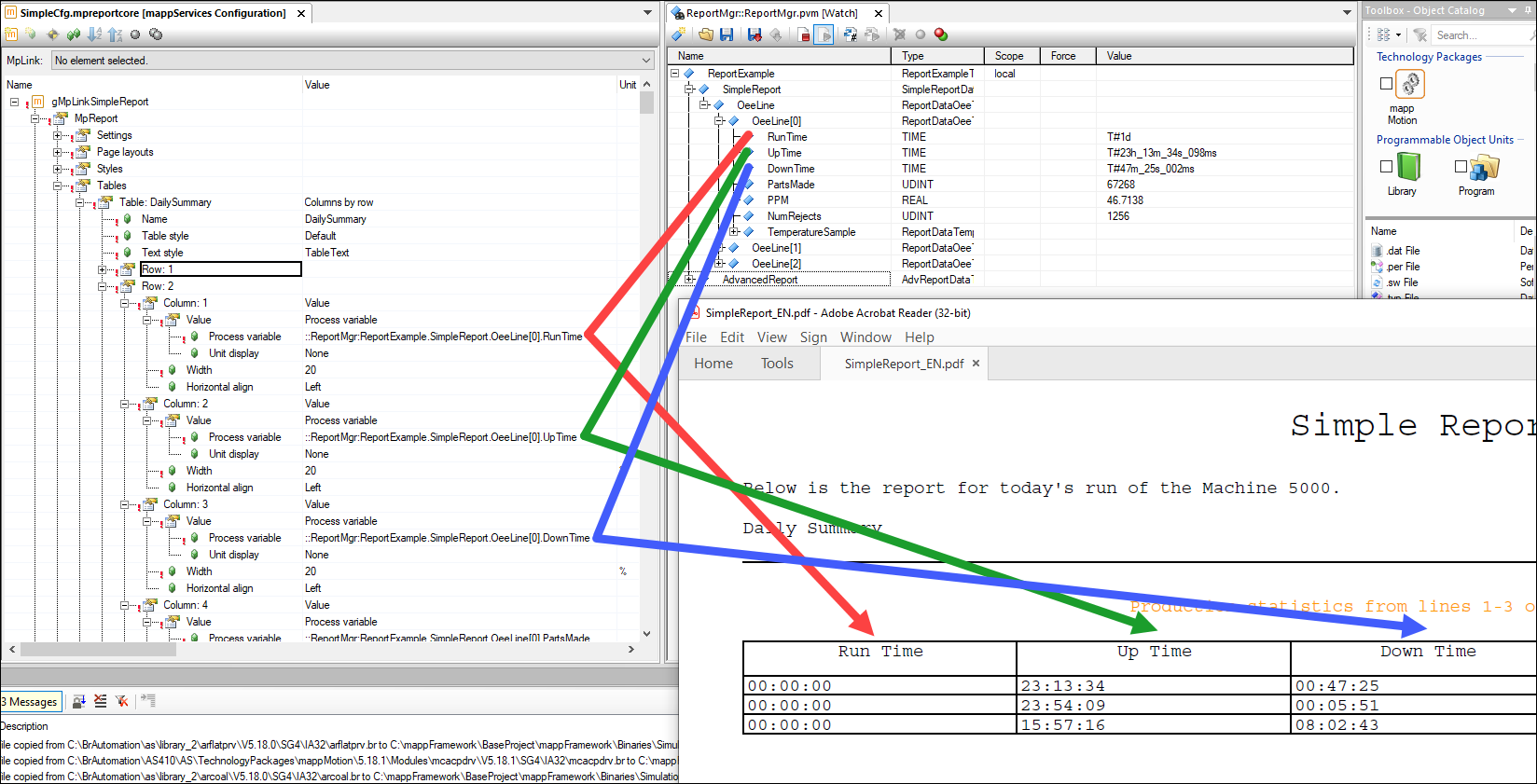
Task: Click the open folder icon in Watch toolbar
Action: (x=706, y=34)
